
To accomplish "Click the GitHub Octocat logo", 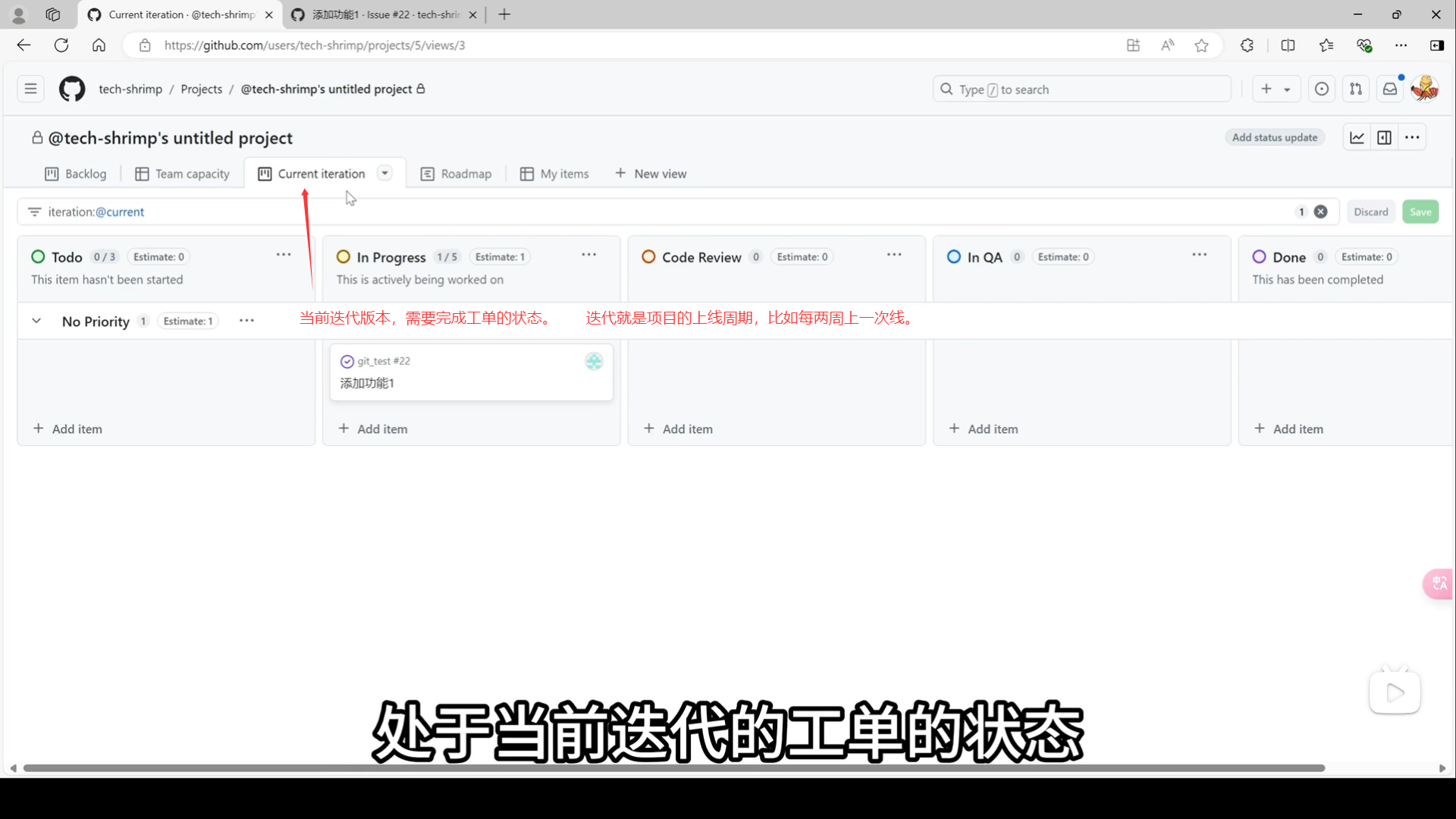I will [72, 89].
